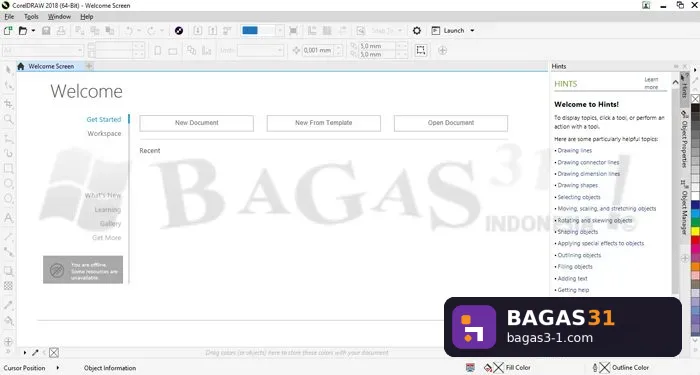The image size is (700, 375).
Task: Click the full-screen preview icon
Action: click(293, 30)
